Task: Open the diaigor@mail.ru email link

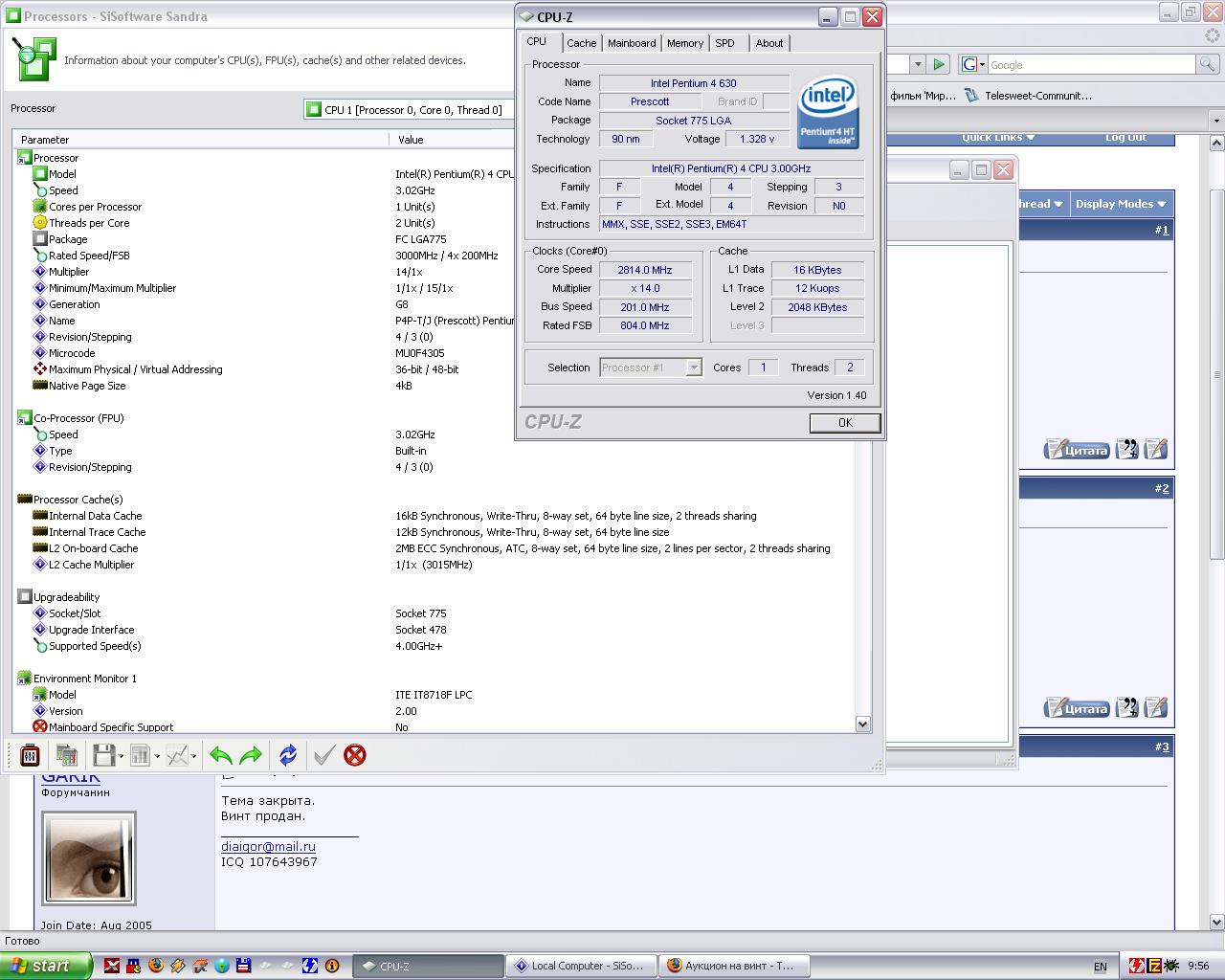Action: tap(268, 846)
